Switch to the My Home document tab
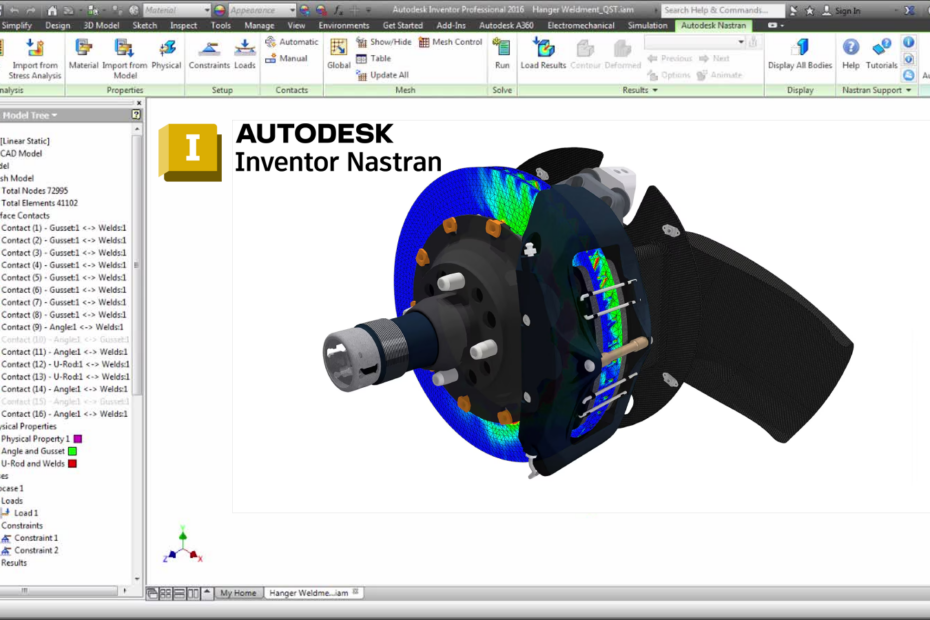 tap(238, 593)
